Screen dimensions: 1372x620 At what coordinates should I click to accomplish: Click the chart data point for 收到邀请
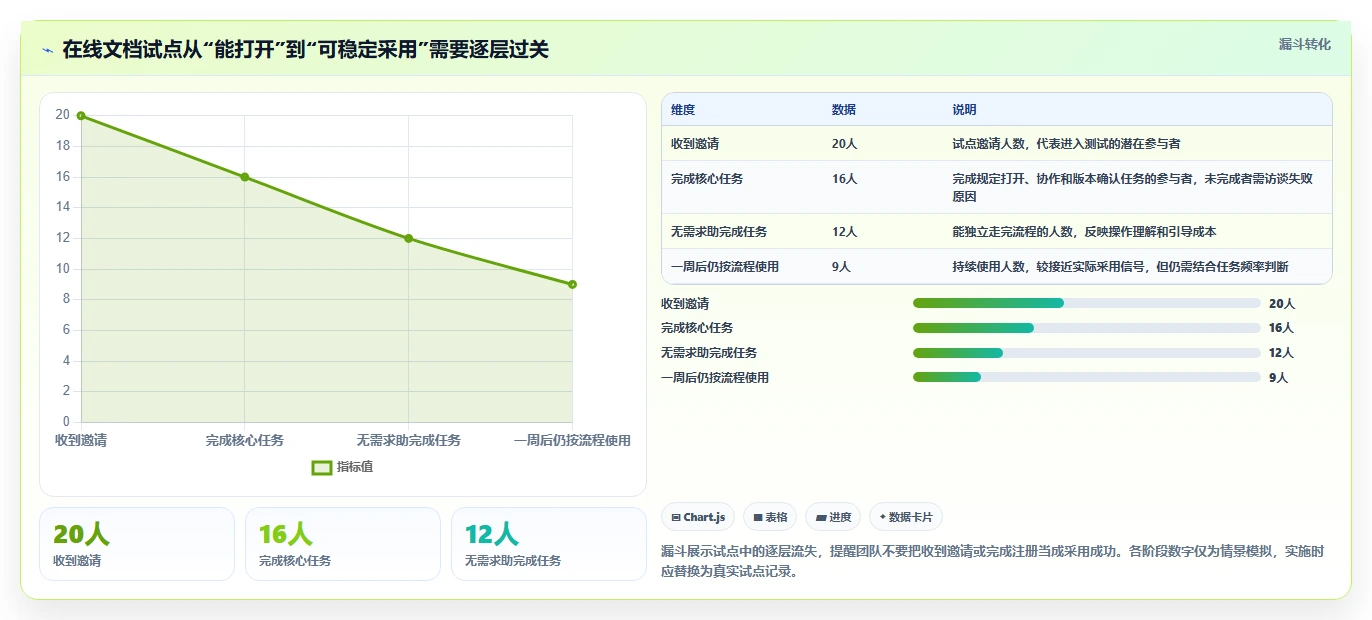point(81,116)
